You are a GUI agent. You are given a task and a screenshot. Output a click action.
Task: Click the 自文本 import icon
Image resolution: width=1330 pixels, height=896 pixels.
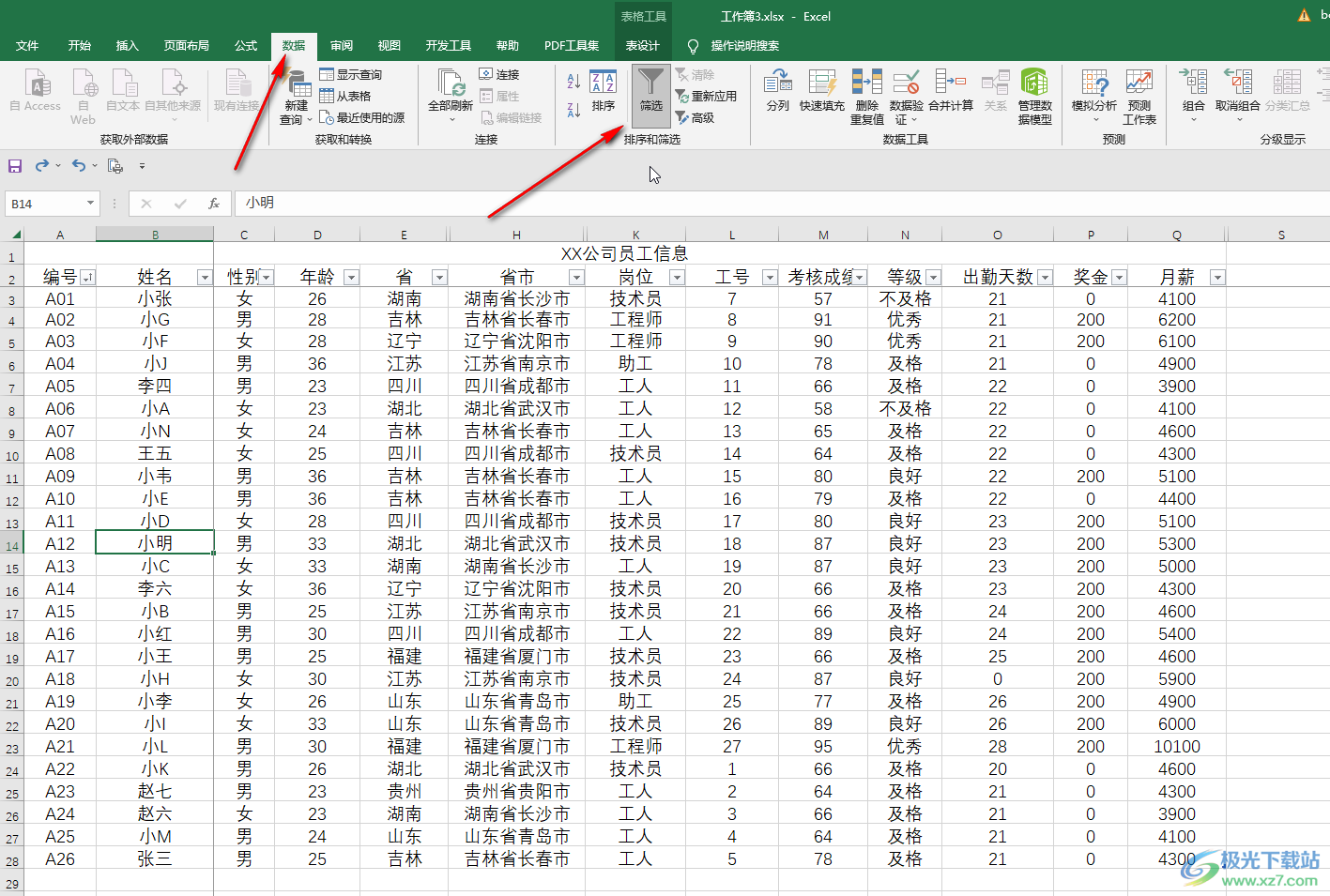tap(123, 91)
